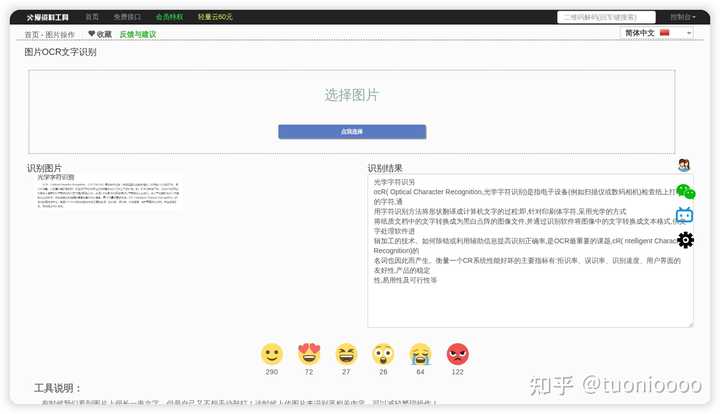720x414 pixels.
Task: Click the surprised emoji reaction
Action: click(383, 354)
